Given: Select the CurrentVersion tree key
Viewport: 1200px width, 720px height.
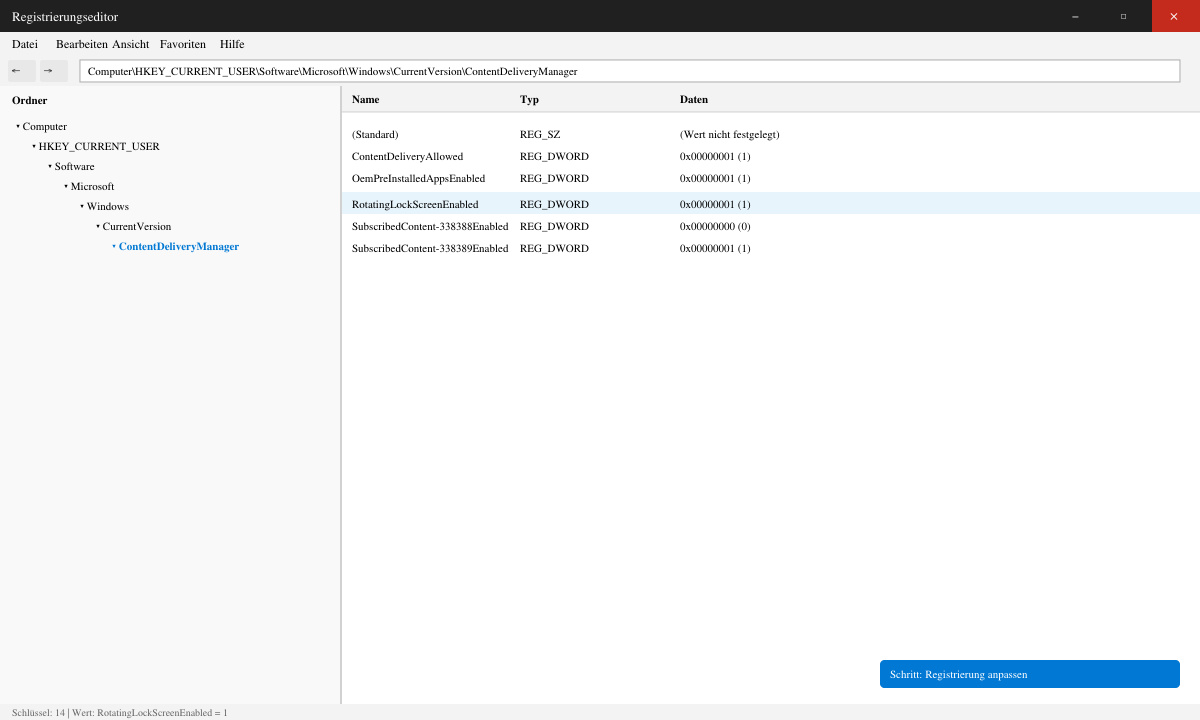Looking at the screenshot, I should click(137, 227).
